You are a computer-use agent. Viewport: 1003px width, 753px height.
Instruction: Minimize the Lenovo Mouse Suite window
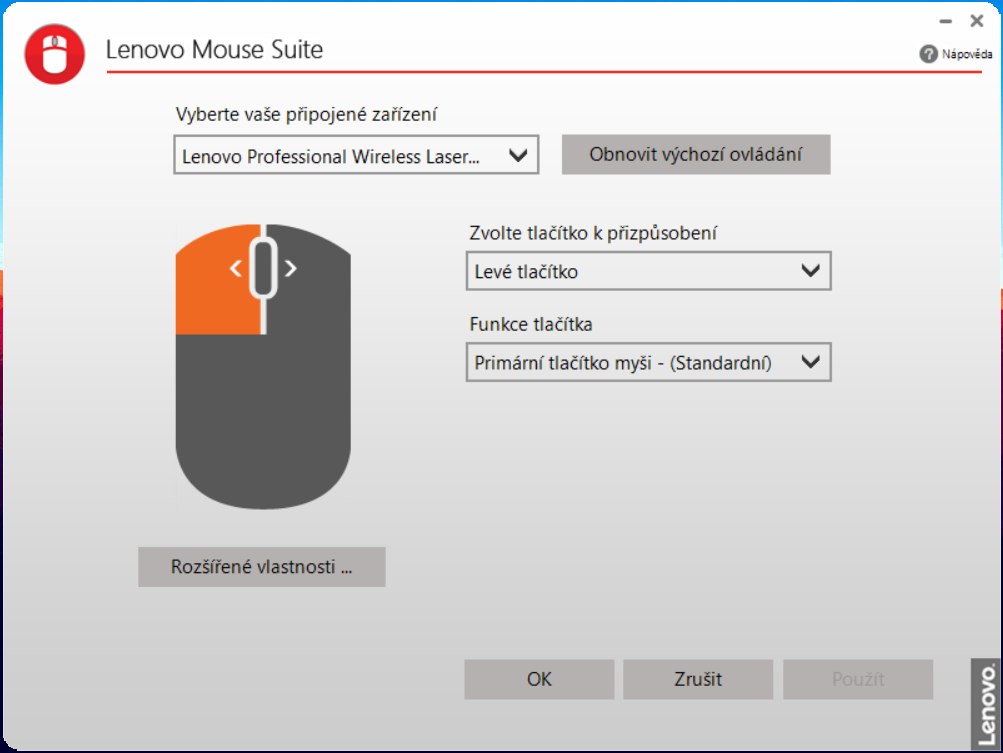coord(945,20)
